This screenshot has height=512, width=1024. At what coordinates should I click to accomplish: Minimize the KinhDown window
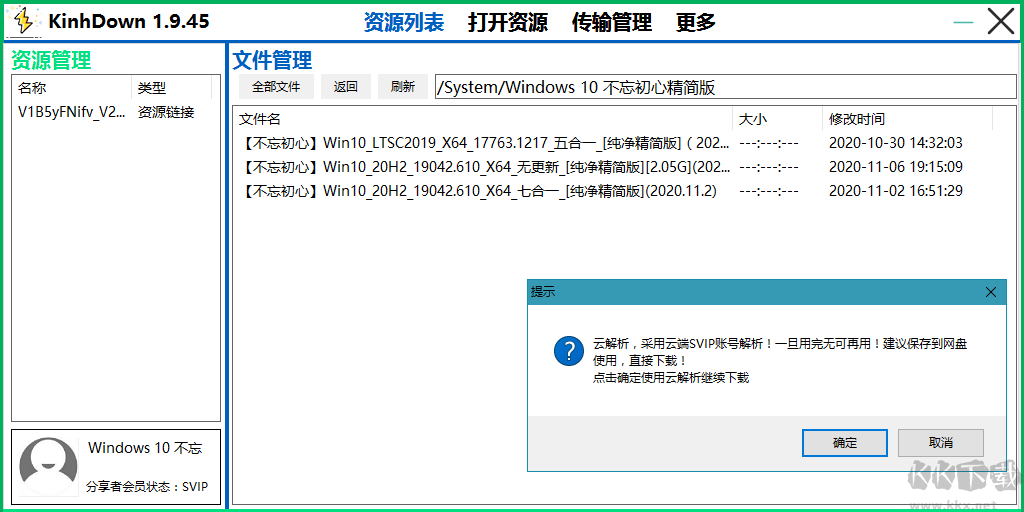point(963,22)
